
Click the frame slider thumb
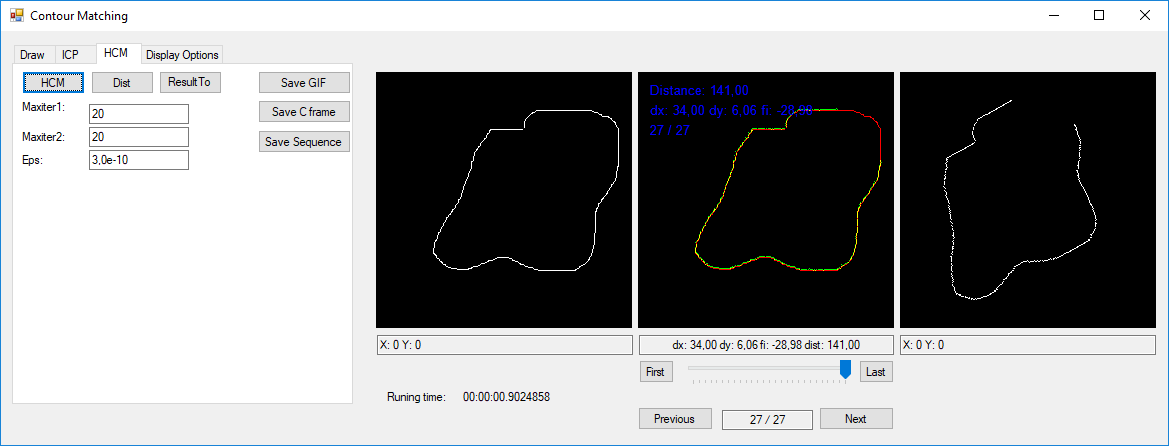845,370
